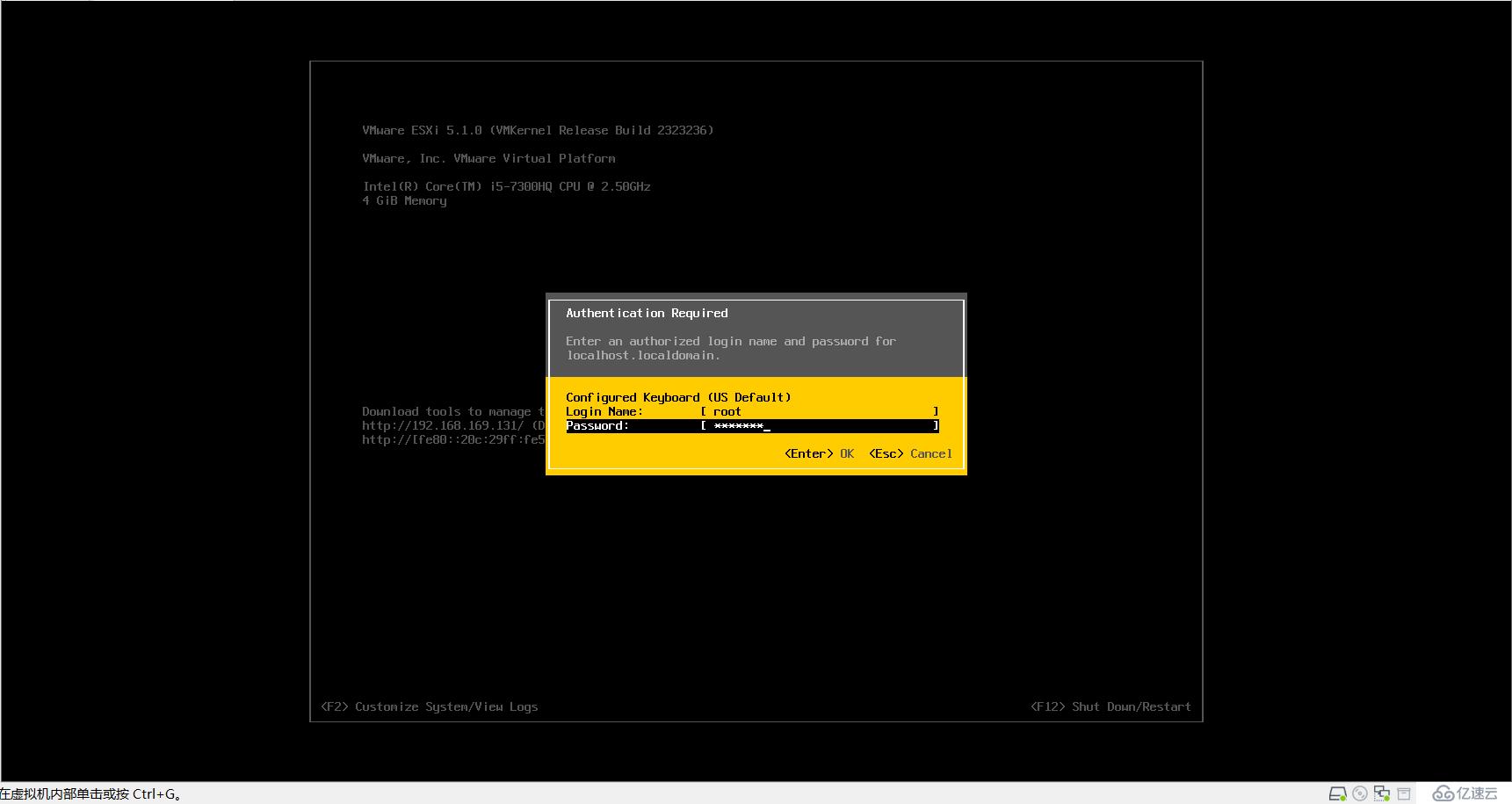The height and width of the screenshot is (804, 1512).
Task: Click the message log icon in status bar
Action: tap(1404, 793)
